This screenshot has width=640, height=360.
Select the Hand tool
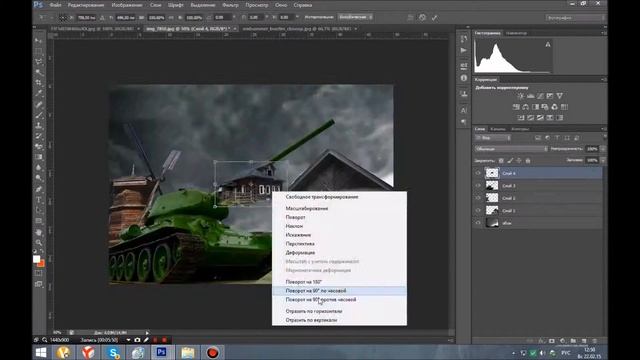pos(39,232)
